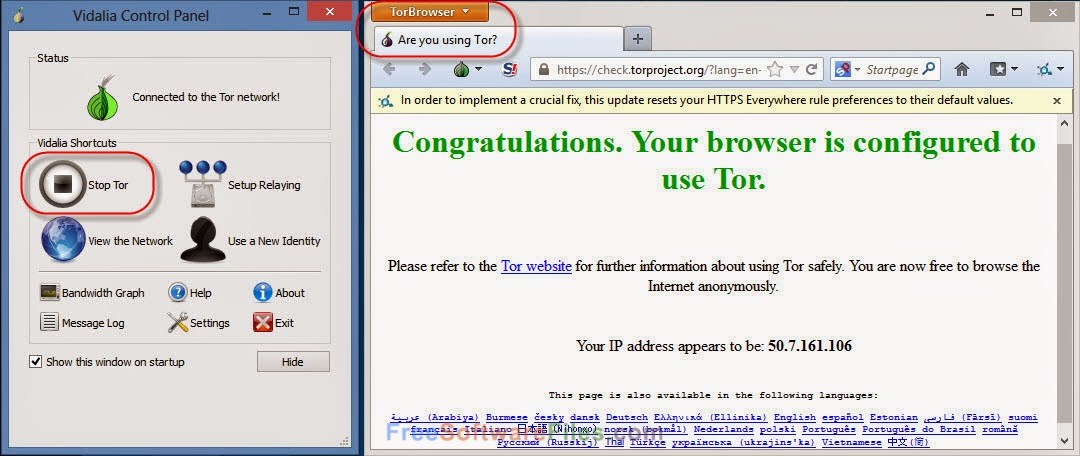Select the Are you using Tor? tab

497,39
